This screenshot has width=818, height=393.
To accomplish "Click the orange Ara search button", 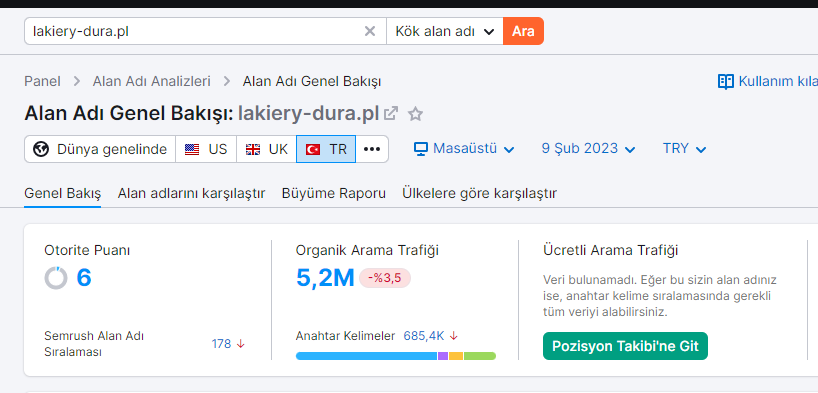I will 523,31.
